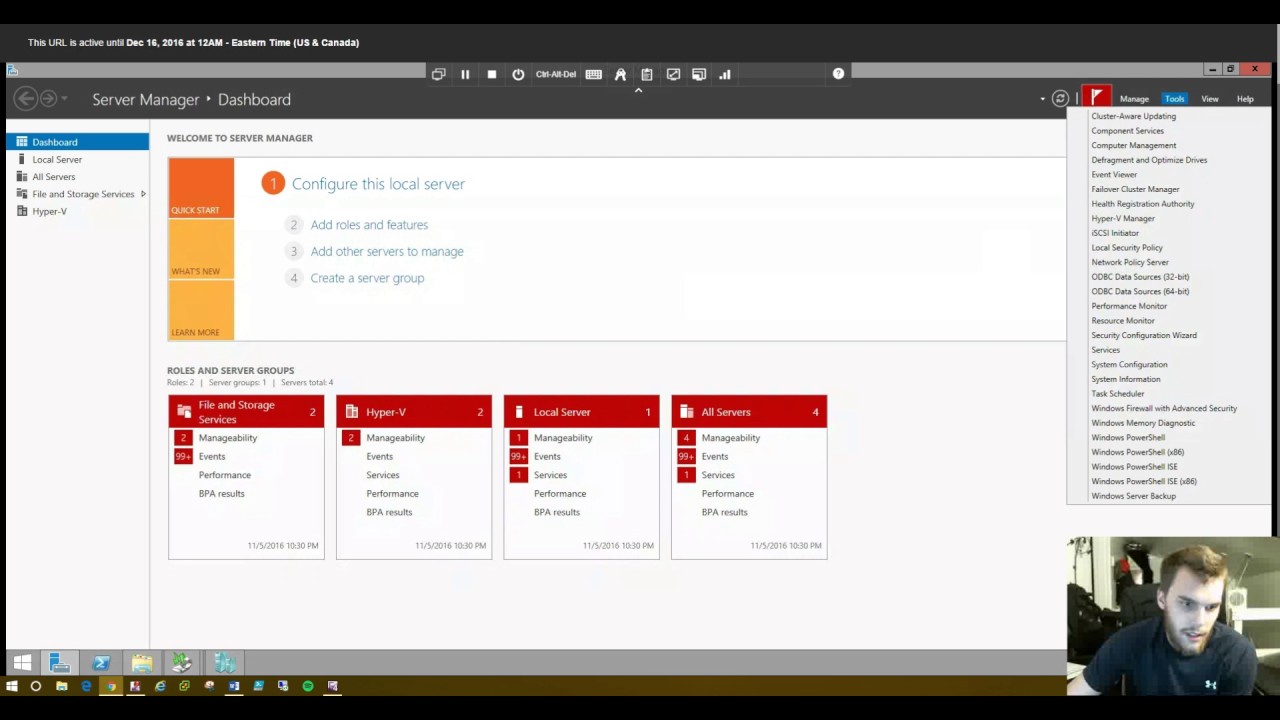Click the overlapping windows icon in console toolbar

(438, 74)
